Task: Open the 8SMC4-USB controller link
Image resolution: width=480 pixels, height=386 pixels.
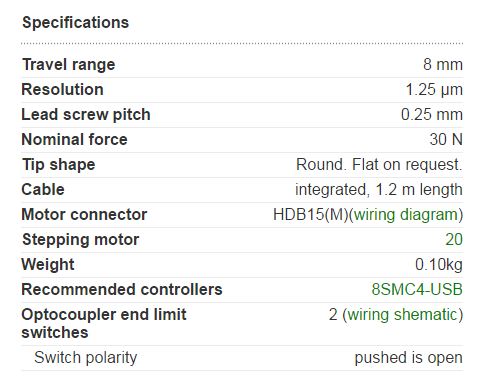Action: pos(417,289)
